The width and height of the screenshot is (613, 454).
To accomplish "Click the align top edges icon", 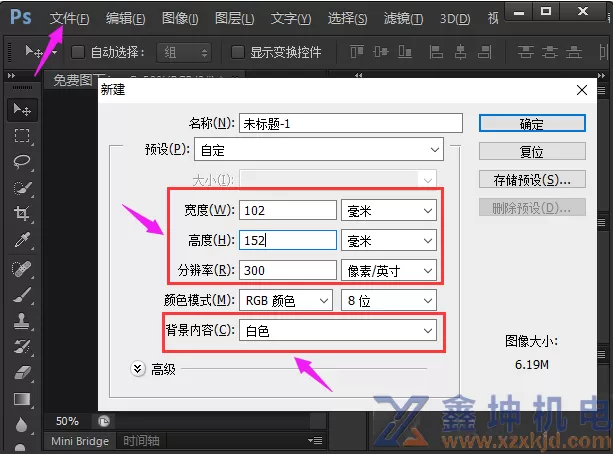I will point(357,52).
